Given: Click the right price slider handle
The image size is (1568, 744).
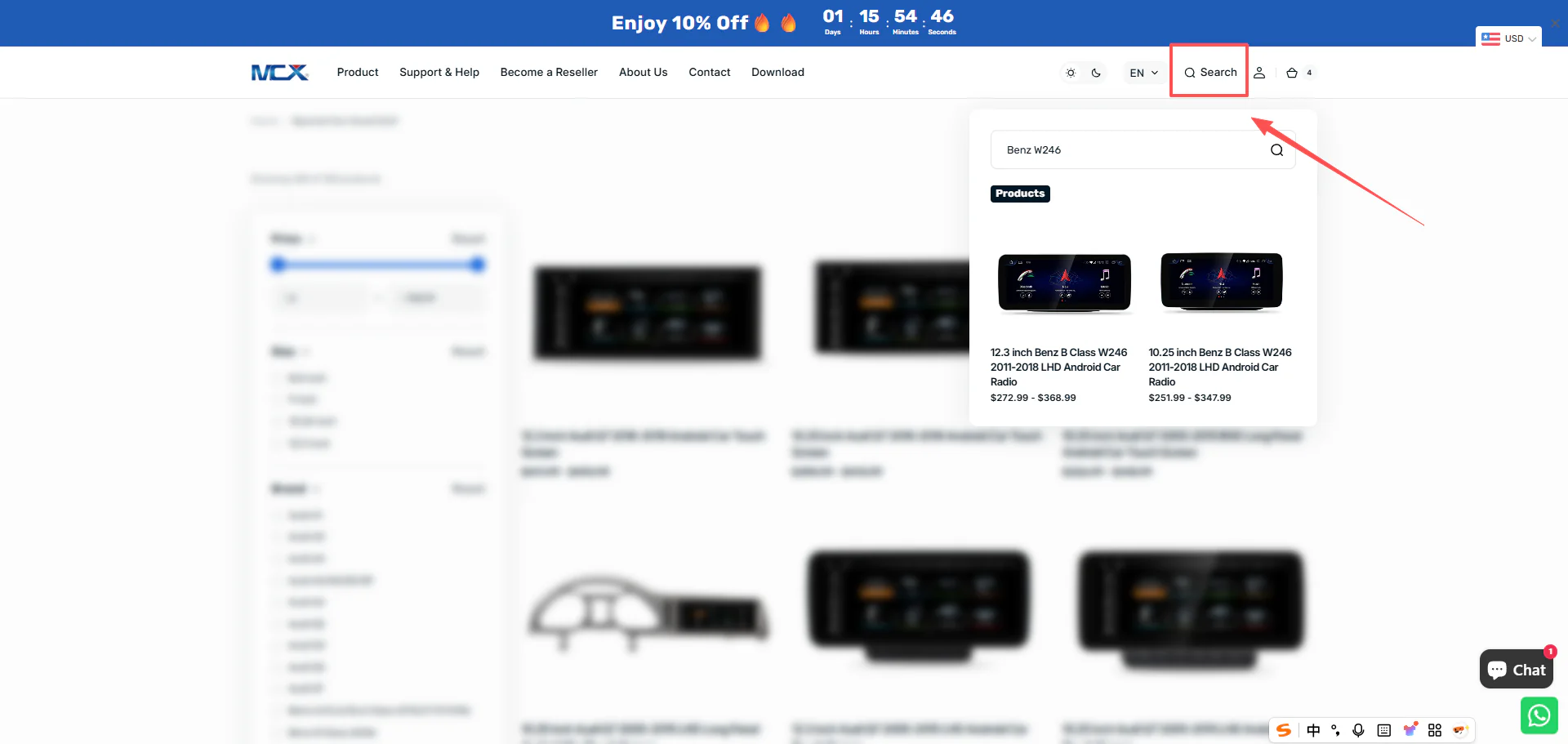Looking at the screenshot, I should click(478, 265).
